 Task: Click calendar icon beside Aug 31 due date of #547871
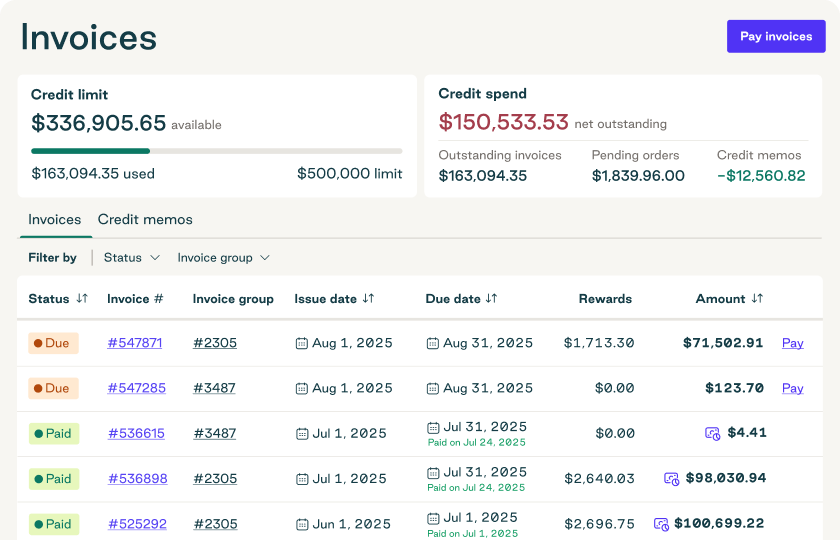click(x=432, y=343)
